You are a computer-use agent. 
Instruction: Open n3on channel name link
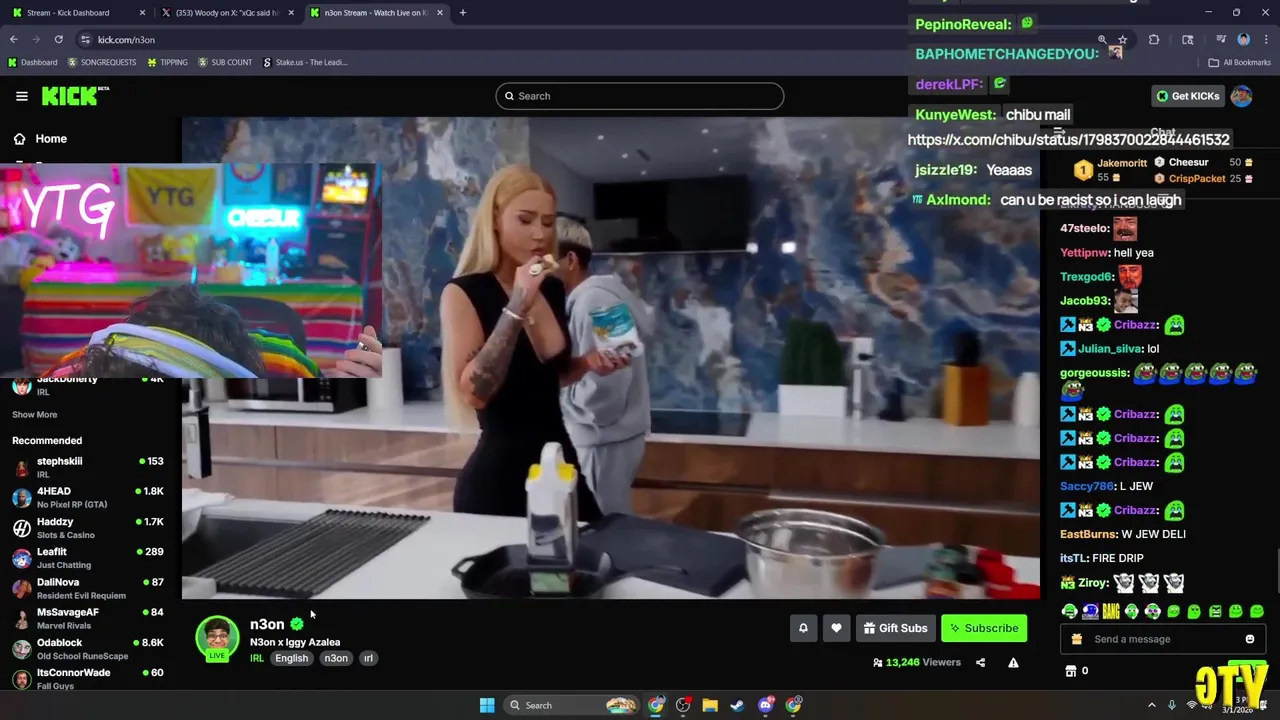tap(267, 624)
